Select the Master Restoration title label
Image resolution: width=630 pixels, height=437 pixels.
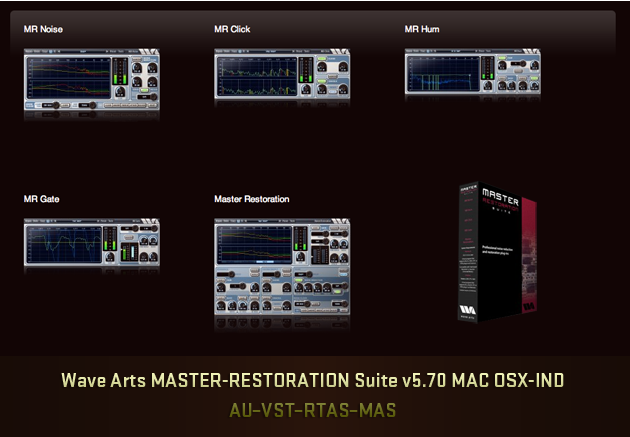point(252,199)
